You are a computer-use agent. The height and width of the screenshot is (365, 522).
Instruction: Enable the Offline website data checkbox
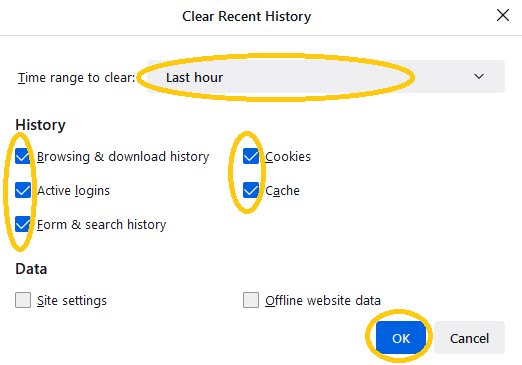tap(251, 300)
